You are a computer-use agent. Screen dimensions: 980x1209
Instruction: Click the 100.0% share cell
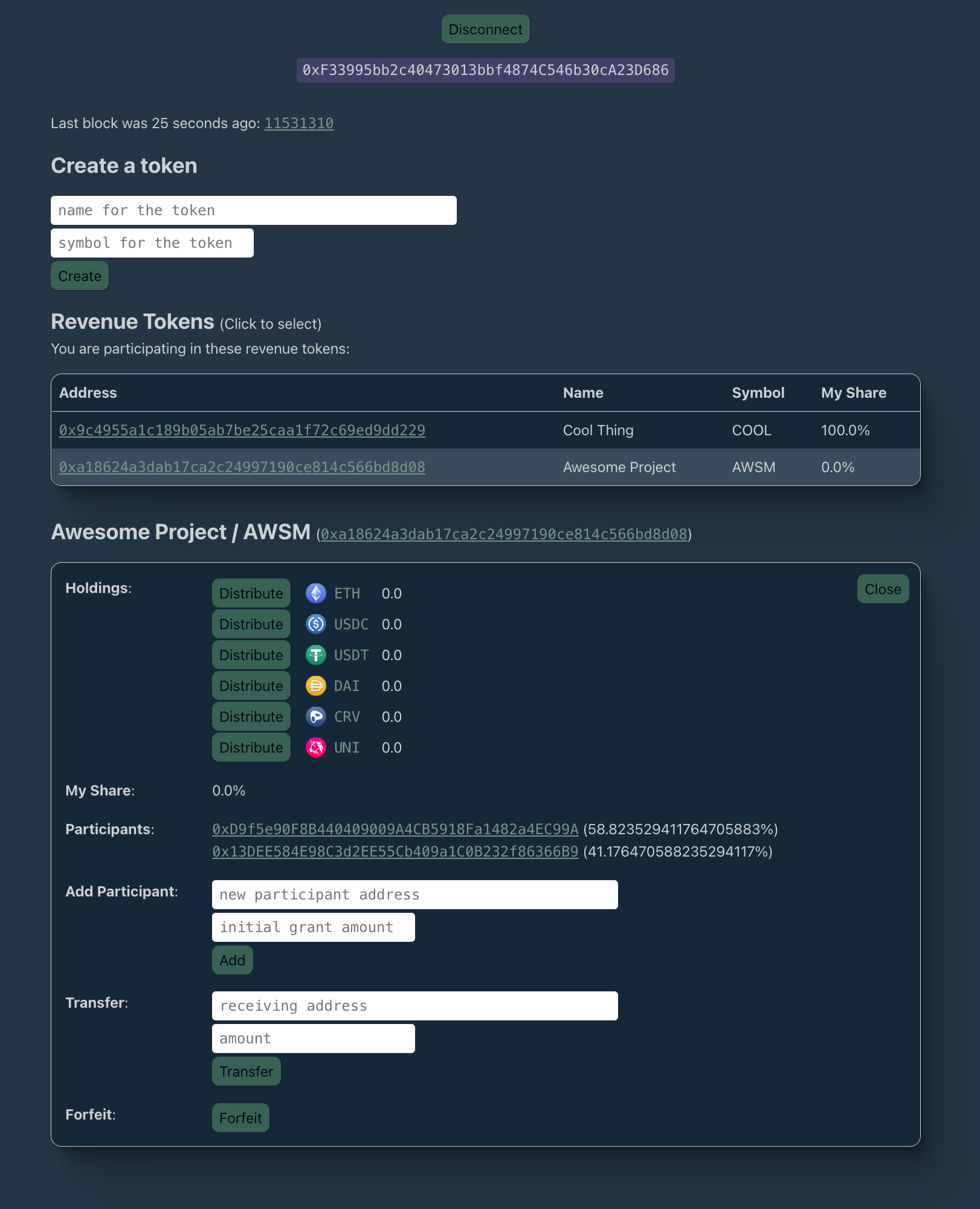(x=845, y=430)
